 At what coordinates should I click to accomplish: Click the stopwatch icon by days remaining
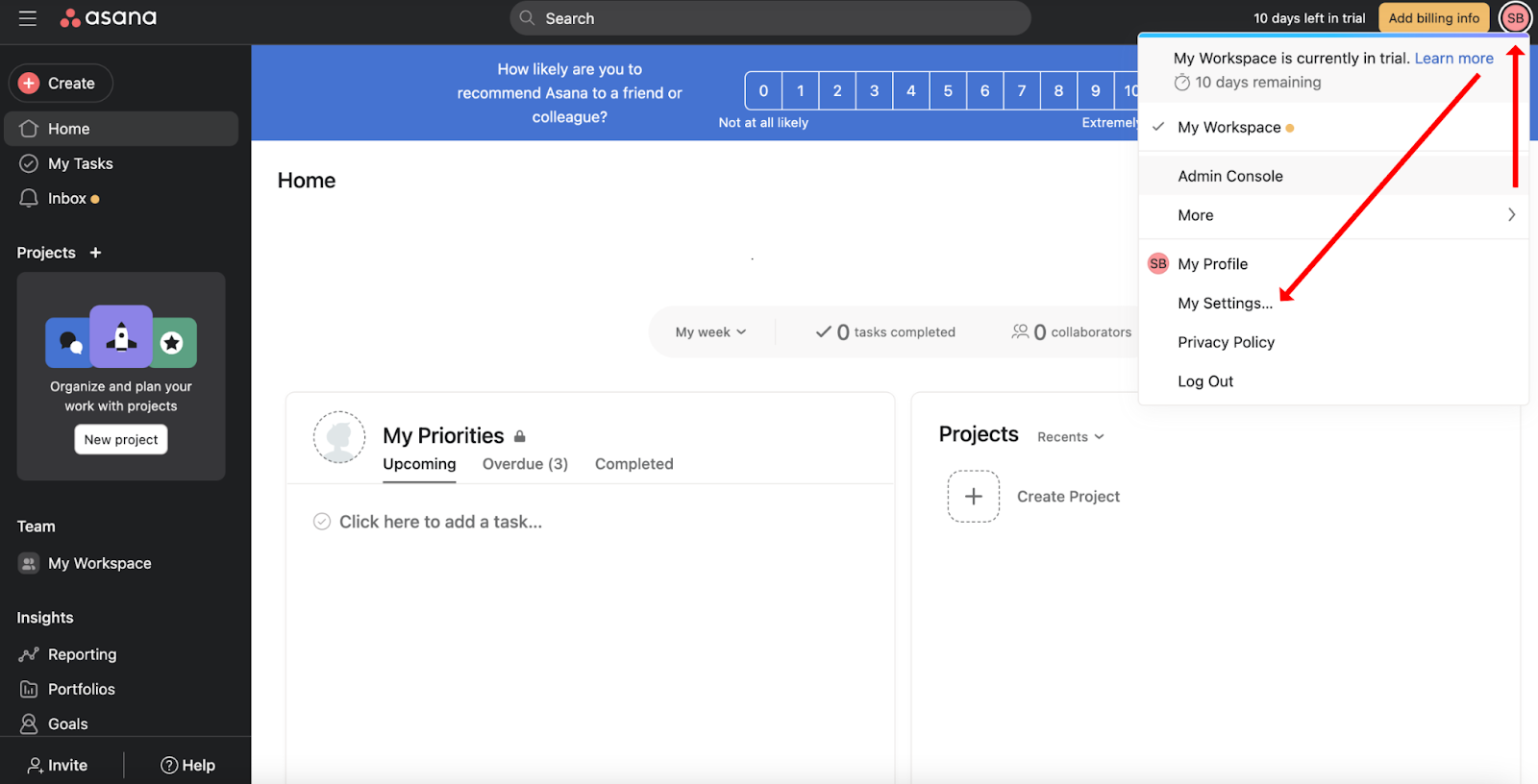click(x=1182, y=83)
